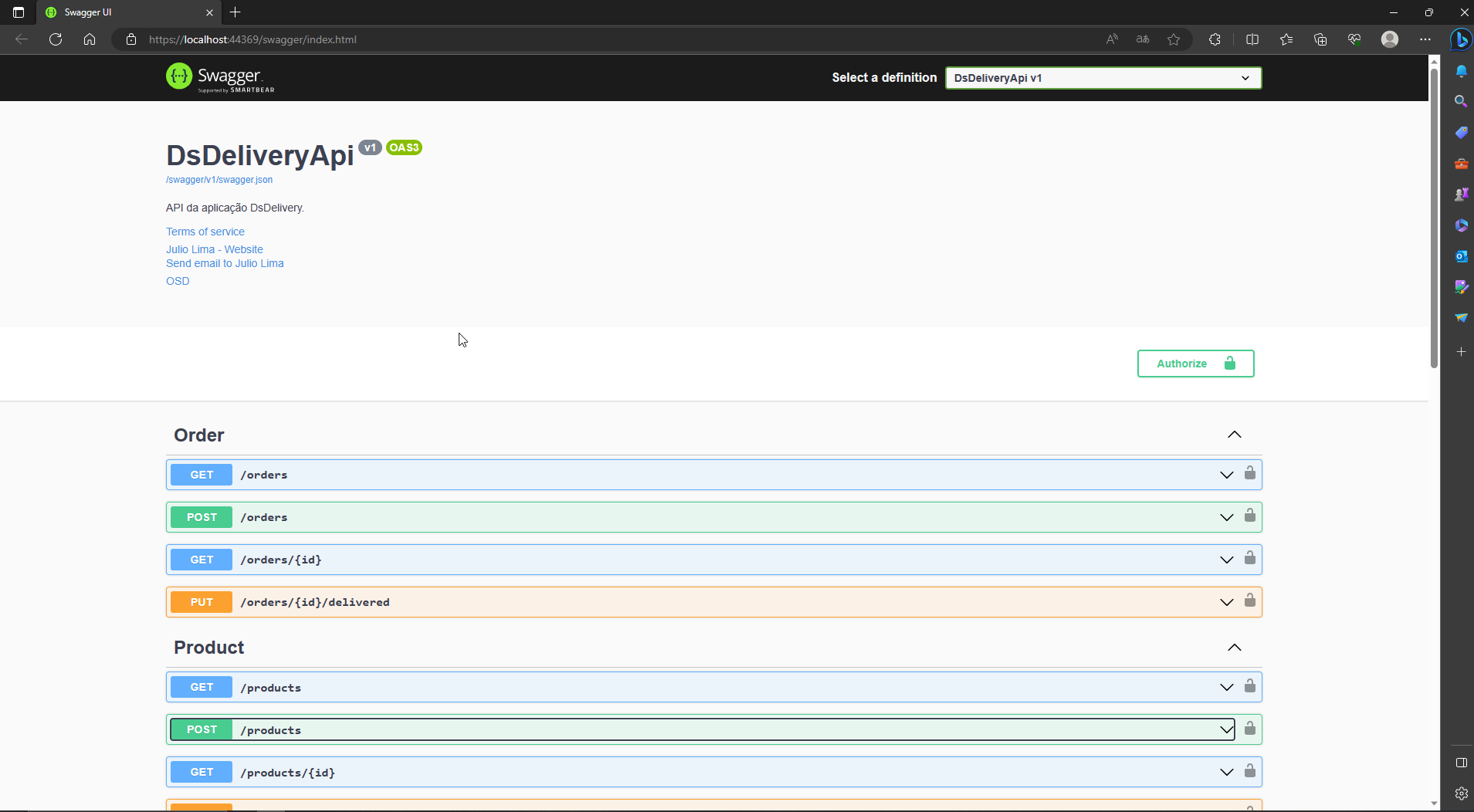
Task: Toggle split screen icon in toolbar
Action: [1252, 39]
